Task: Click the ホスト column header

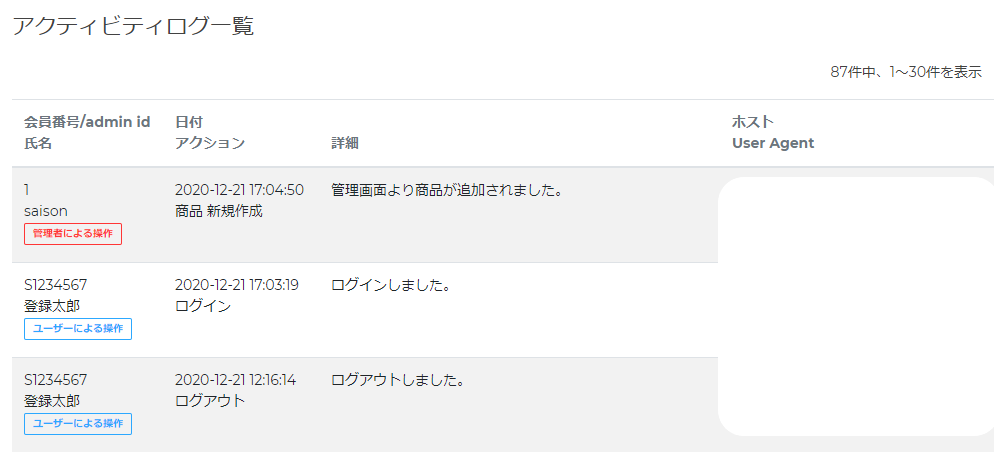Action: pos(753,122)
